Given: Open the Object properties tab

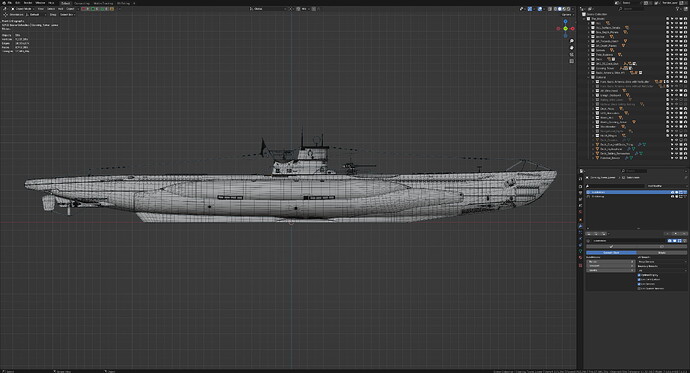Looking at the screenshot, I should [x=580, y=220].
